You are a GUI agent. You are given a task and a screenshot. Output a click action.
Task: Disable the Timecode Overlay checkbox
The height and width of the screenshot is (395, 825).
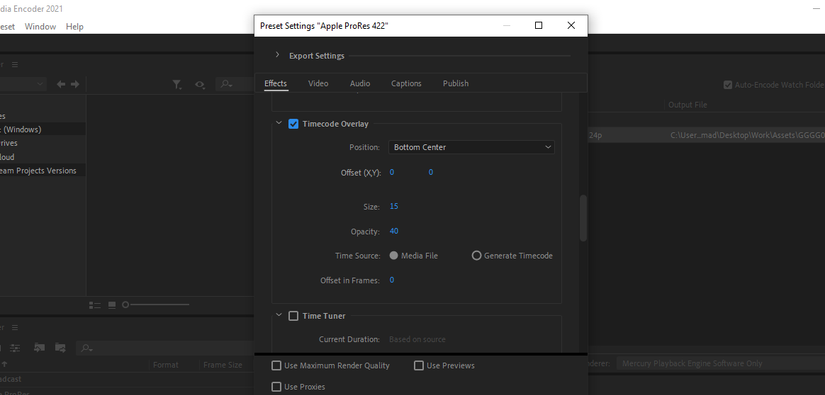point(294,124)
